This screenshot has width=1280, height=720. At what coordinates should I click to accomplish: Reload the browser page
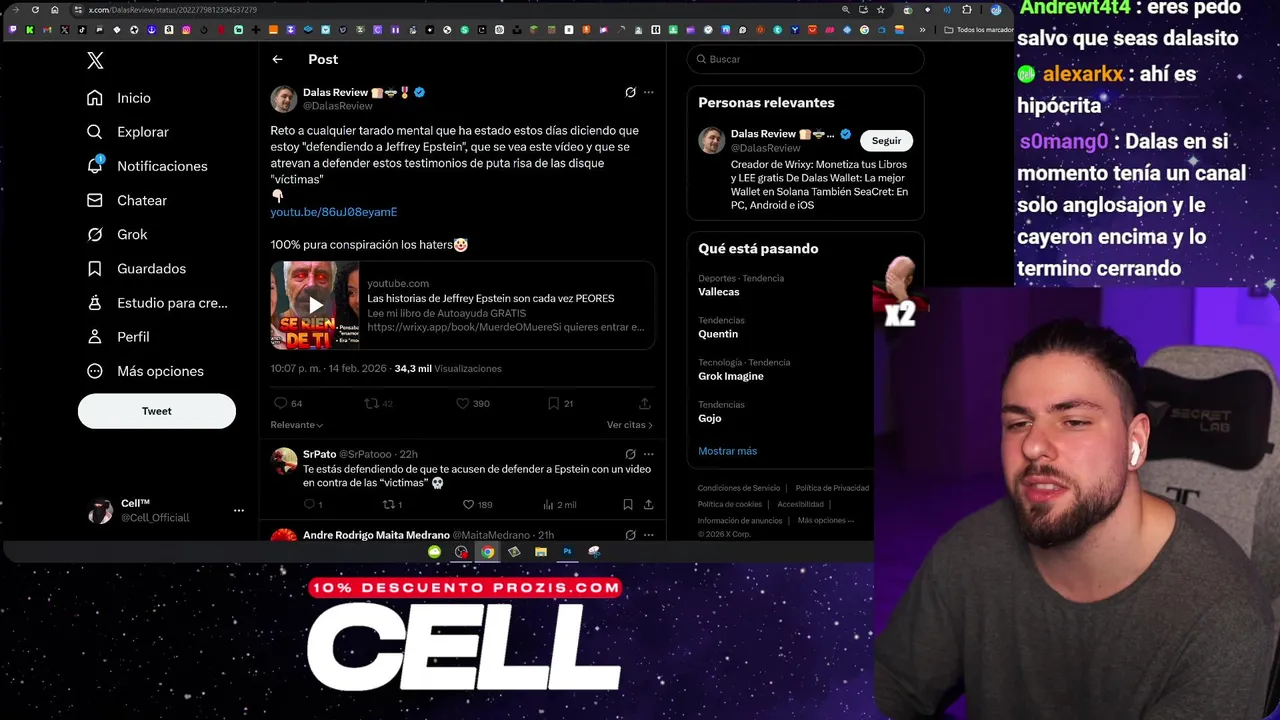35,10
